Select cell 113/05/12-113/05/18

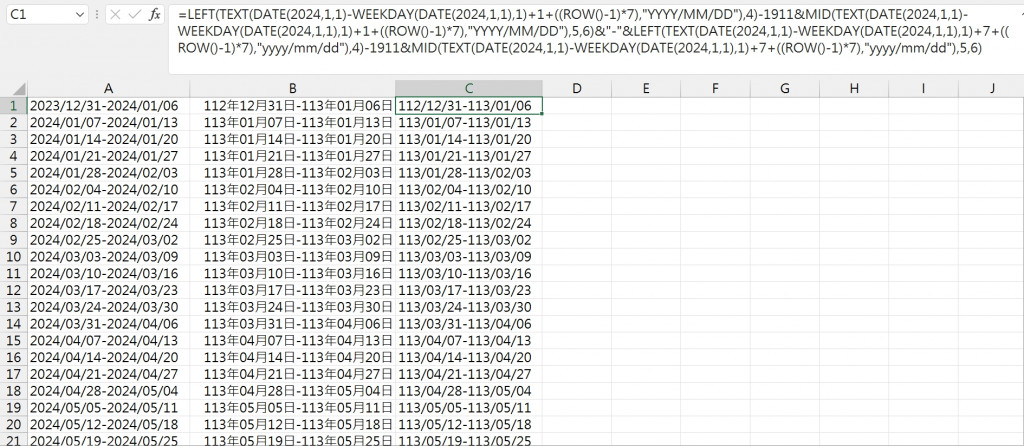point(469,424)
